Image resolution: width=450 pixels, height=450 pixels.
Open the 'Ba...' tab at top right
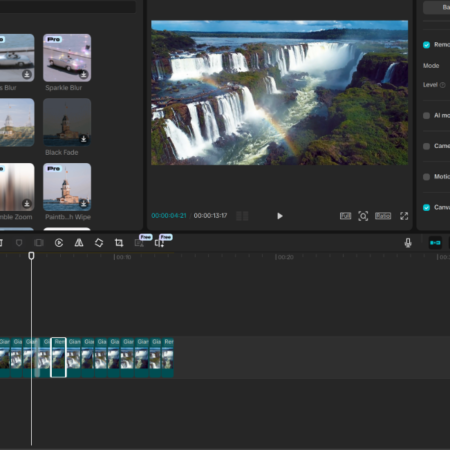437,7
